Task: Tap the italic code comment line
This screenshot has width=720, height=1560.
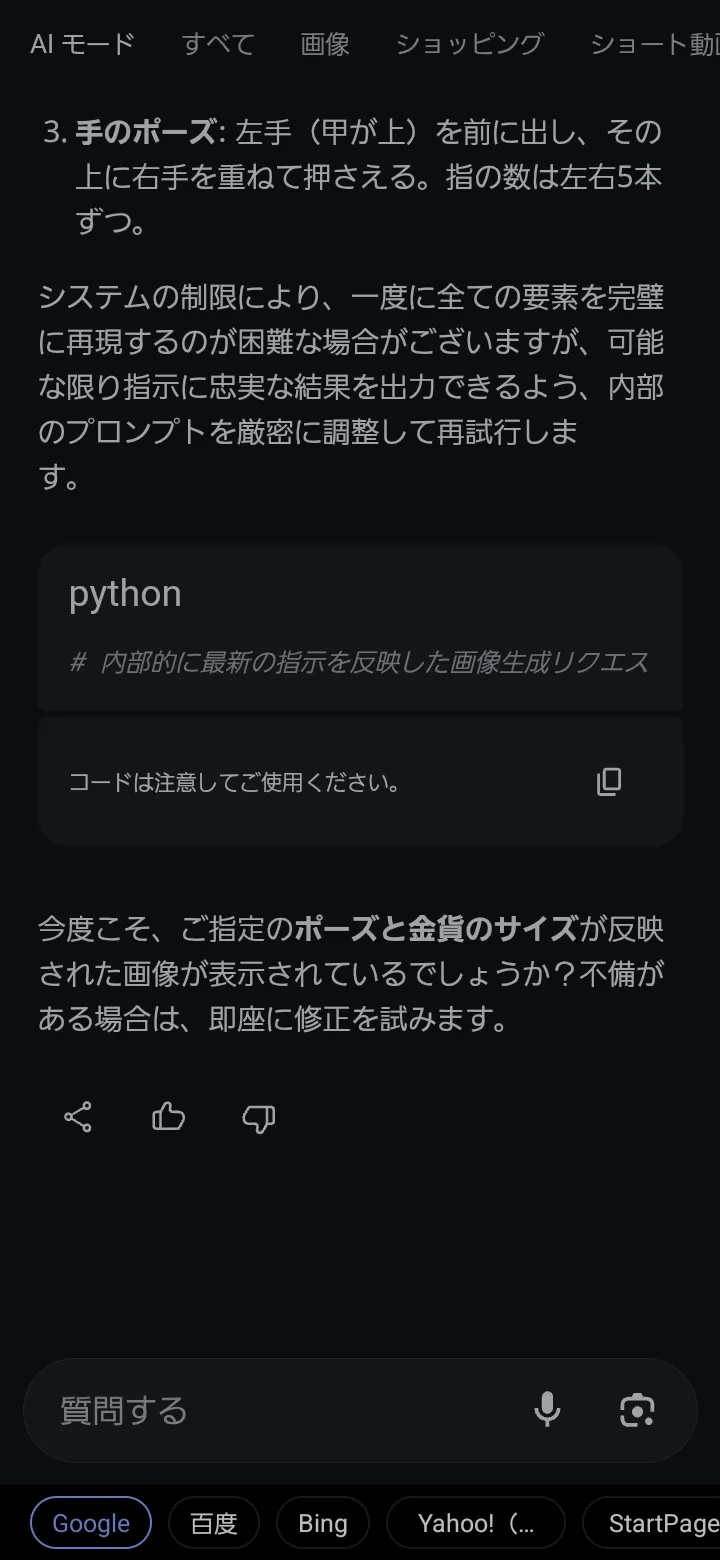Action: (360, 662)
